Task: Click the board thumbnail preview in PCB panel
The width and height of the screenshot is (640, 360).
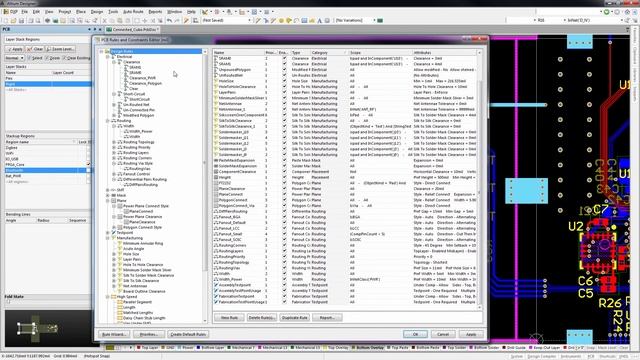Action: pyautogui.click(x=47, y=328)
